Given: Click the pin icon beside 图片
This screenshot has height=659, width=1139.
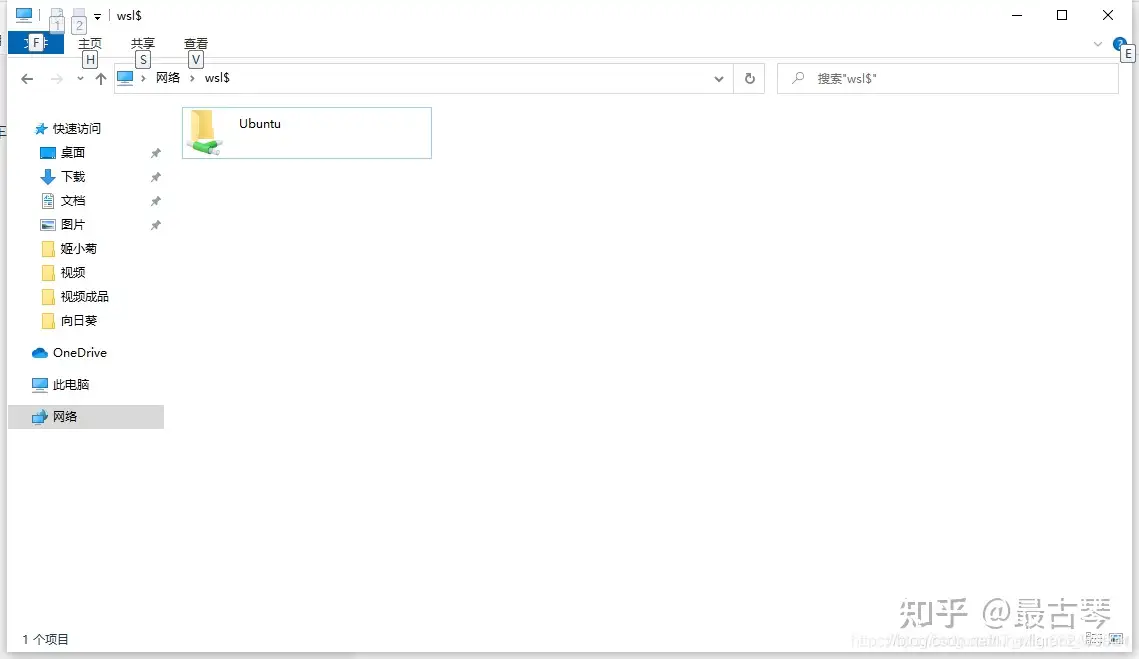Looking at the screenshot, I should 155,225.
